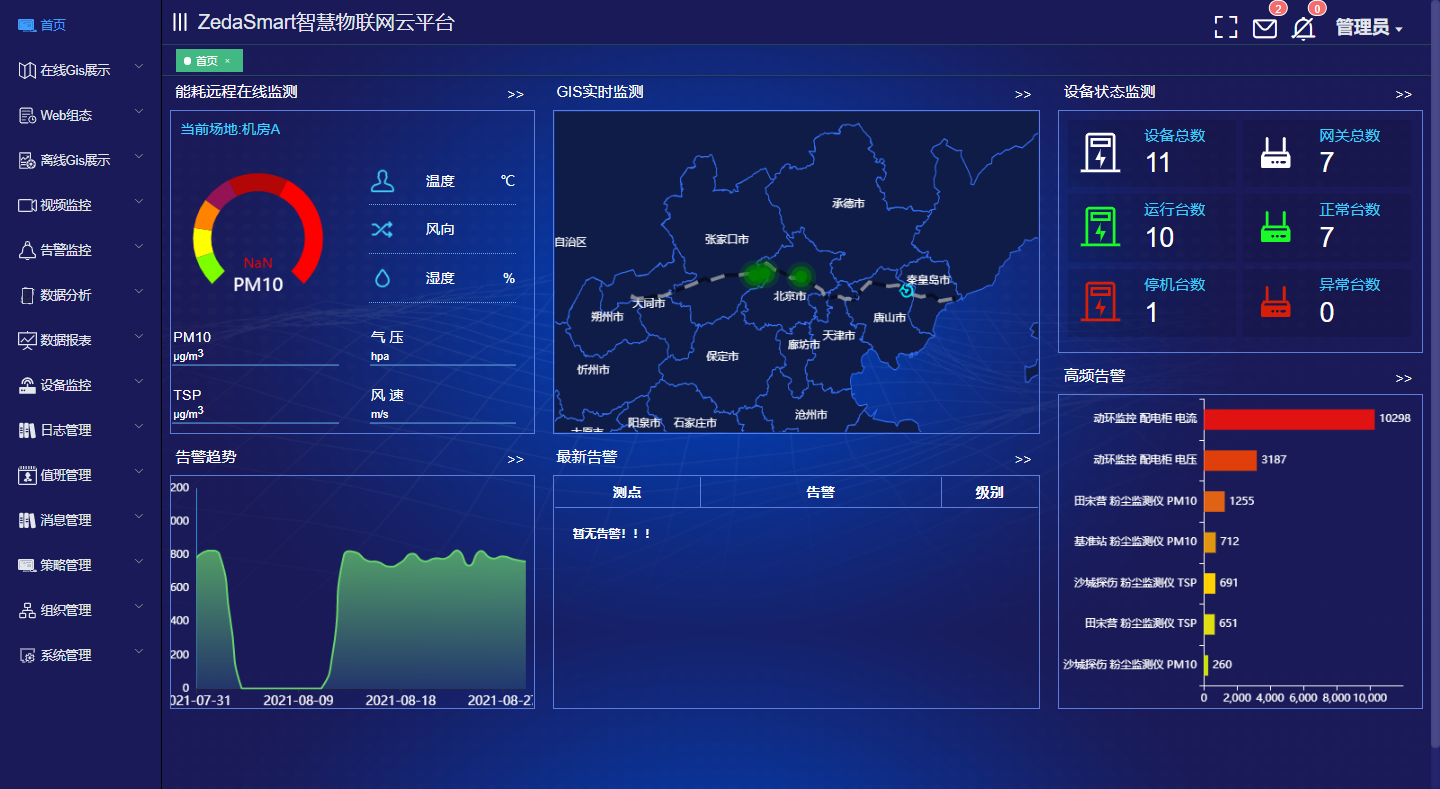The width and height of the screenshot is (1440, 789).
Task: Open more for 能耗远程在线监测 panel
Action: (x=515, y=94)
